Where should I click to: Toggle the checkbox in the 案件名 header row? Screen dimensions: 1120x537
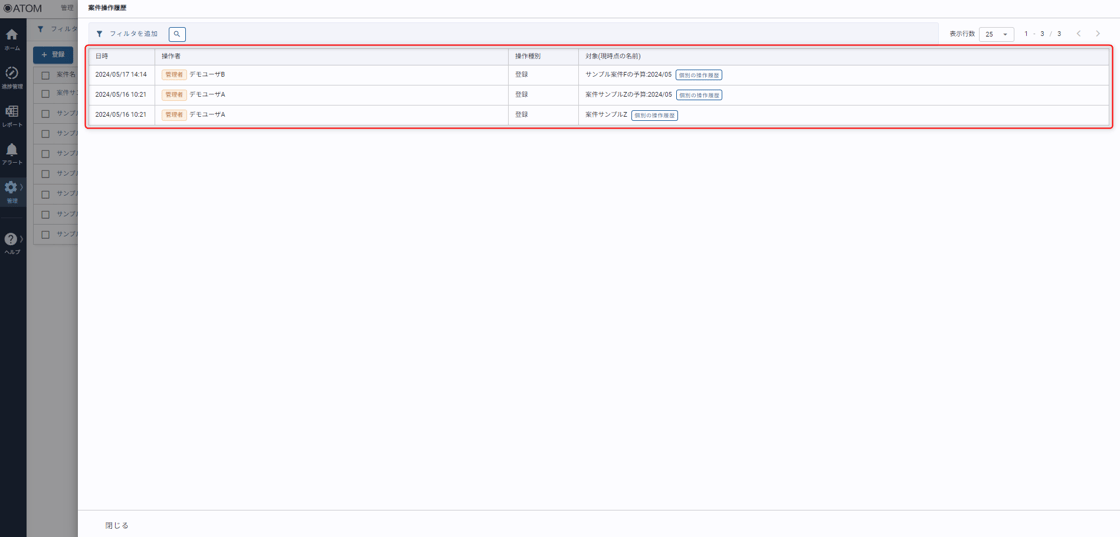pyautogui.click(x=45, y=75)
